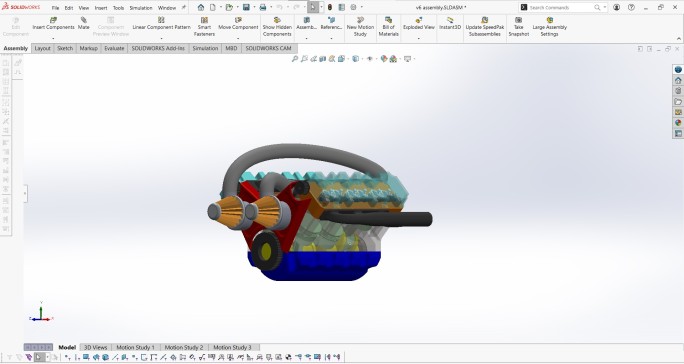The height and width of the screenshot is (364, 684).
Task: Click New Motion Study
Action: point(360,27)
